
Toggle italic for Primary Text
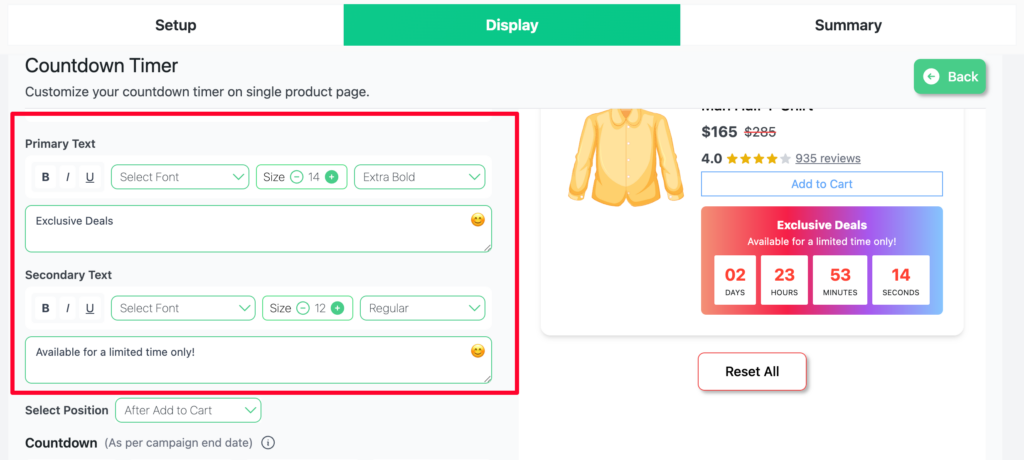click(x=67, y=177)
